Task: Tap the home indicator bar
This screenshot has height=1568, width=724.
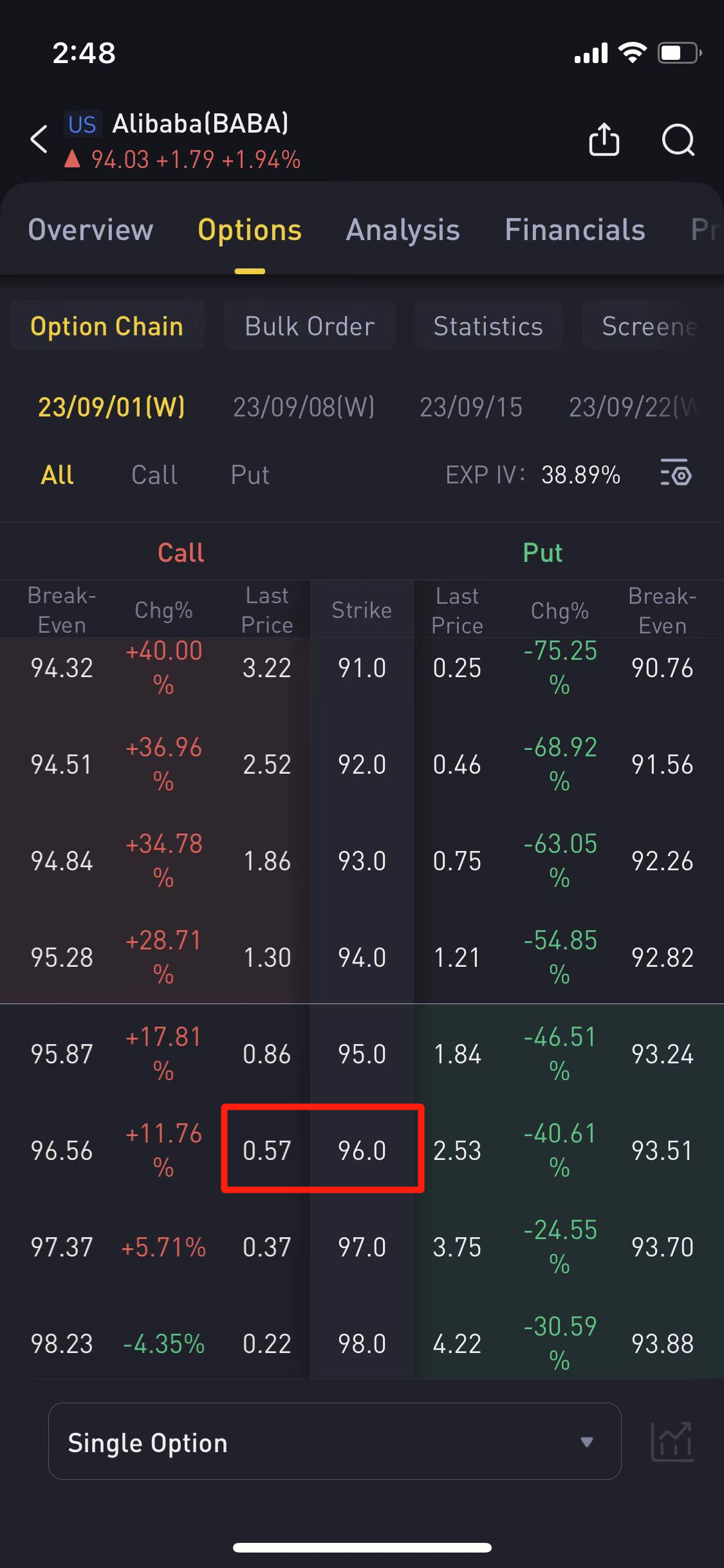Action: pyautogui.click(x=362, y=1547)
